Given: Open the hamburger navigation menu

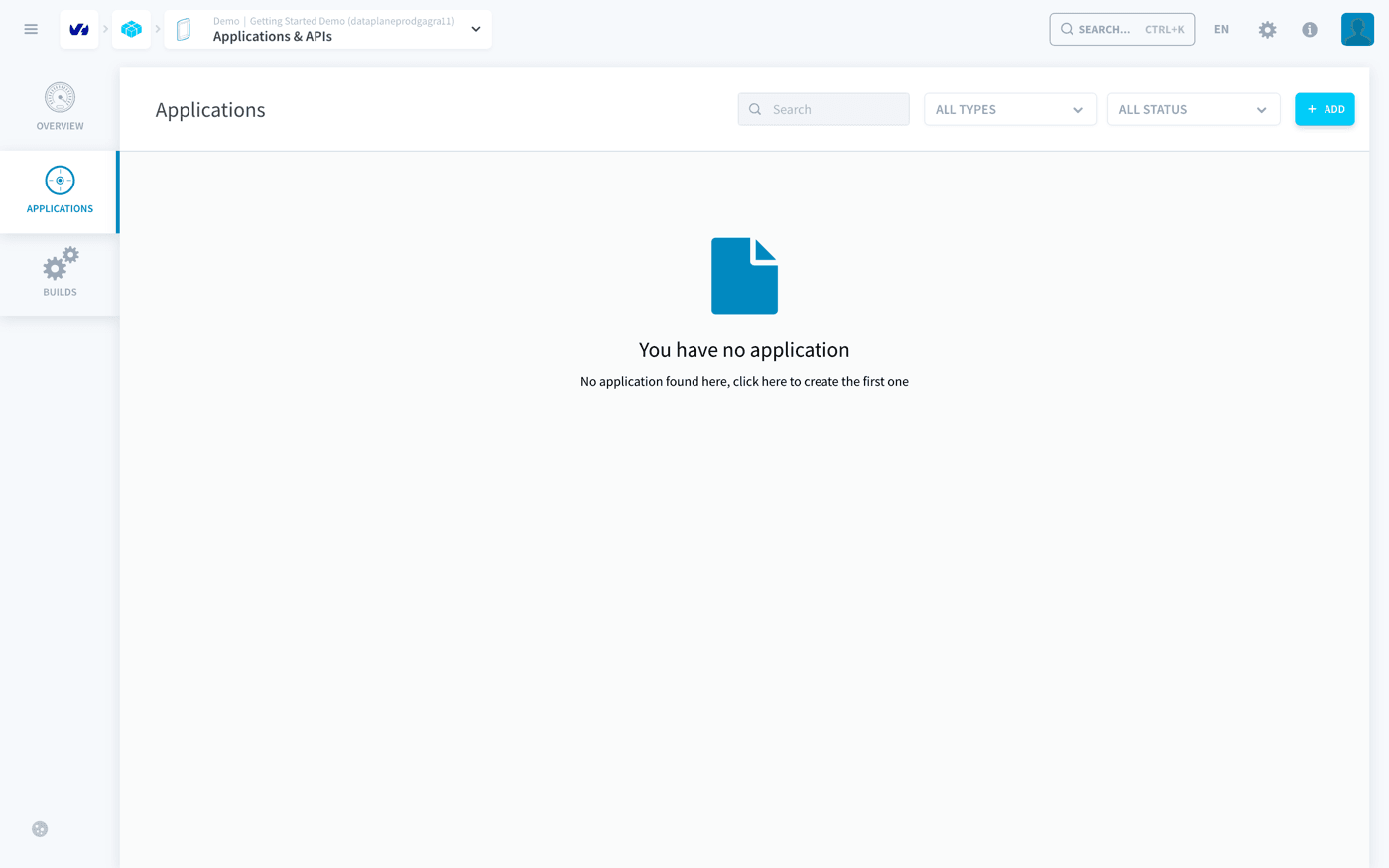Looking at the screenshot, I should 31,29.
